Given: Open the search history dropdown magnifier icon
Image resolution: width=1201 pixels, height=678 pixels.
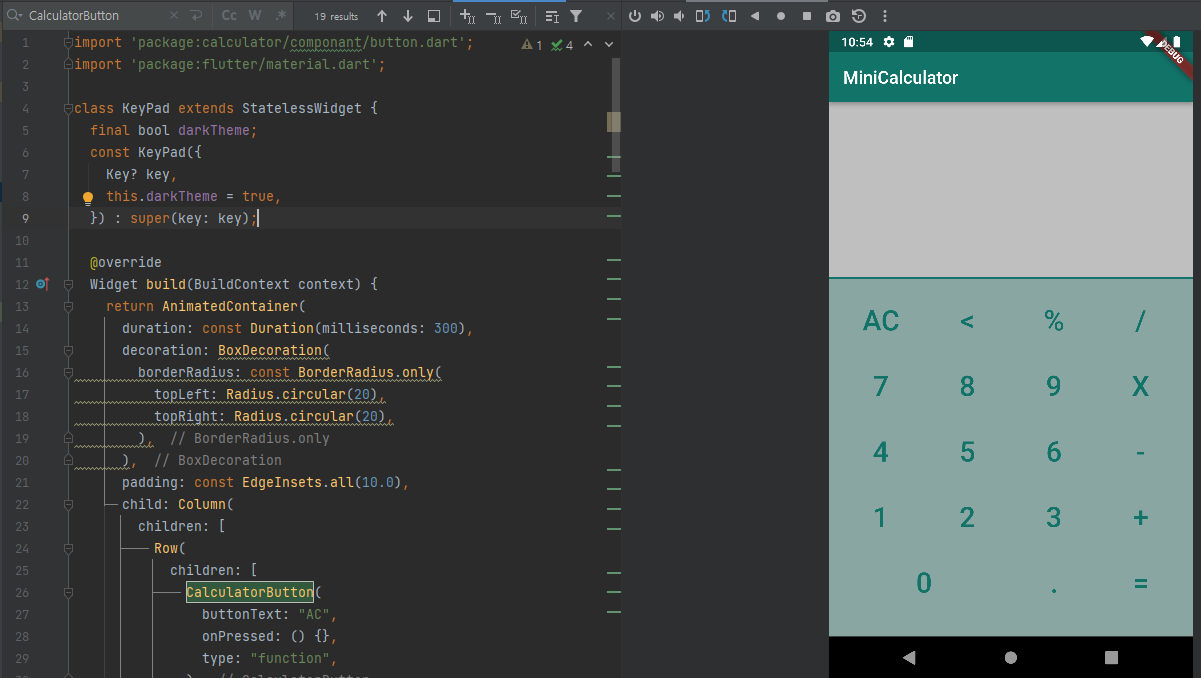Looking at the screenshot, I should (14, 16).
